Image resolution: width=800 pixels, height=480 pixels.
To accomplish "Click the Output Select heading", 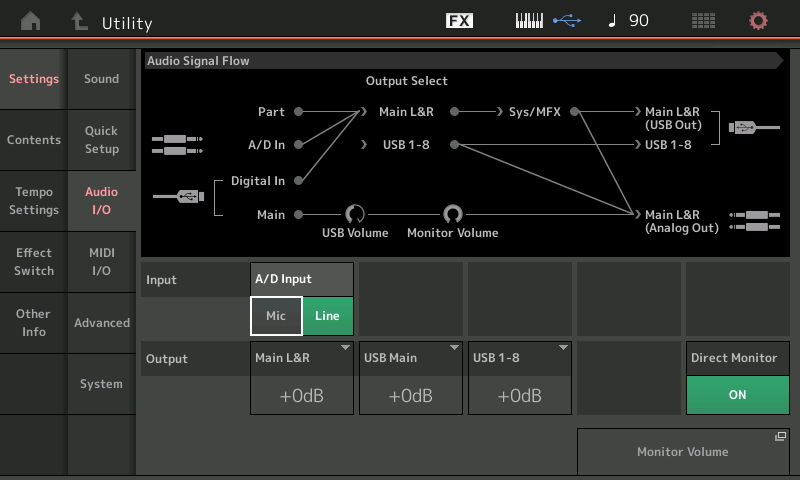I will click(407, 81).
